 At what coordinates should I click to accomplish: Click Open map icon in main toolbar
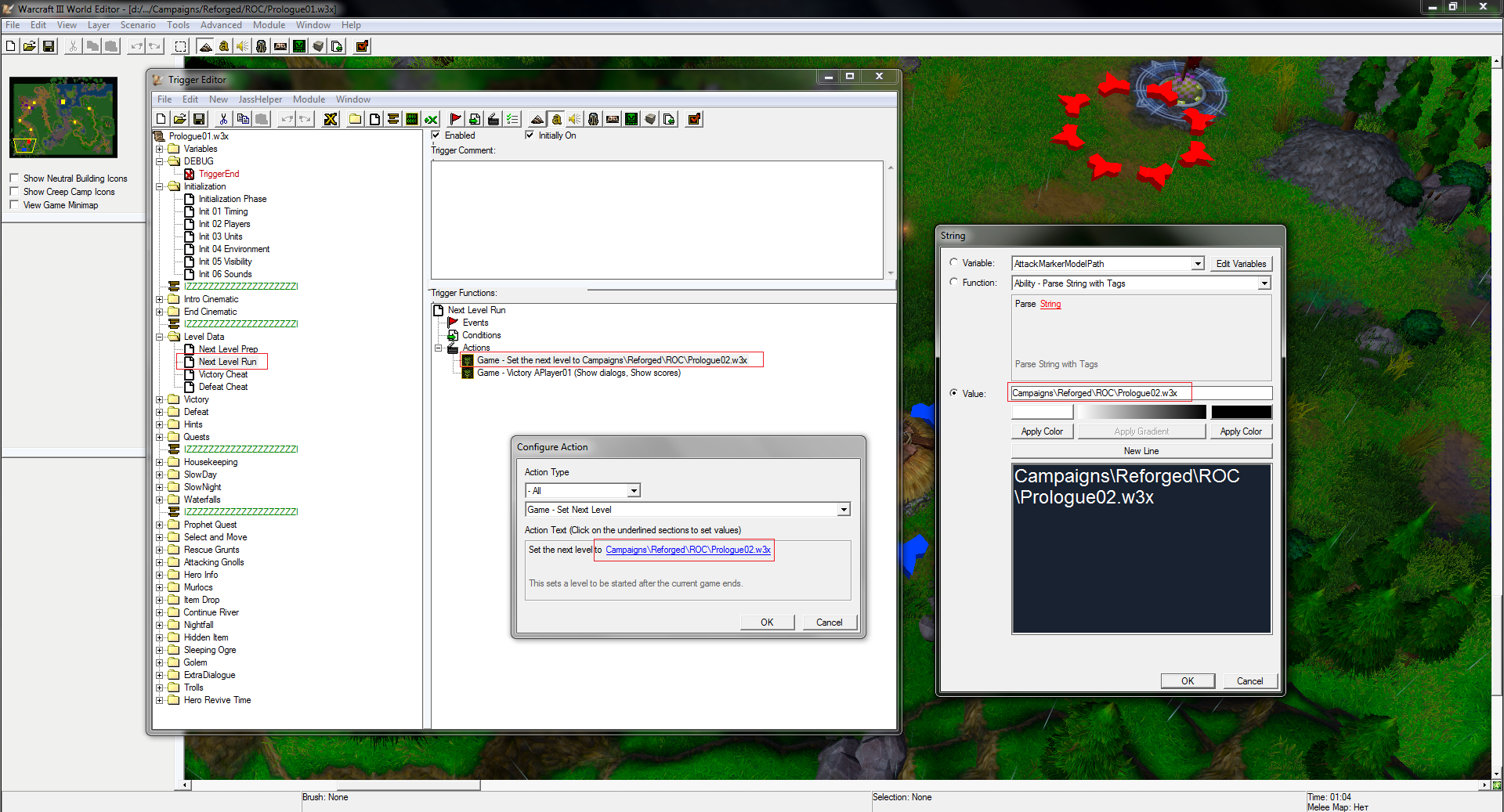click(29, 46)
